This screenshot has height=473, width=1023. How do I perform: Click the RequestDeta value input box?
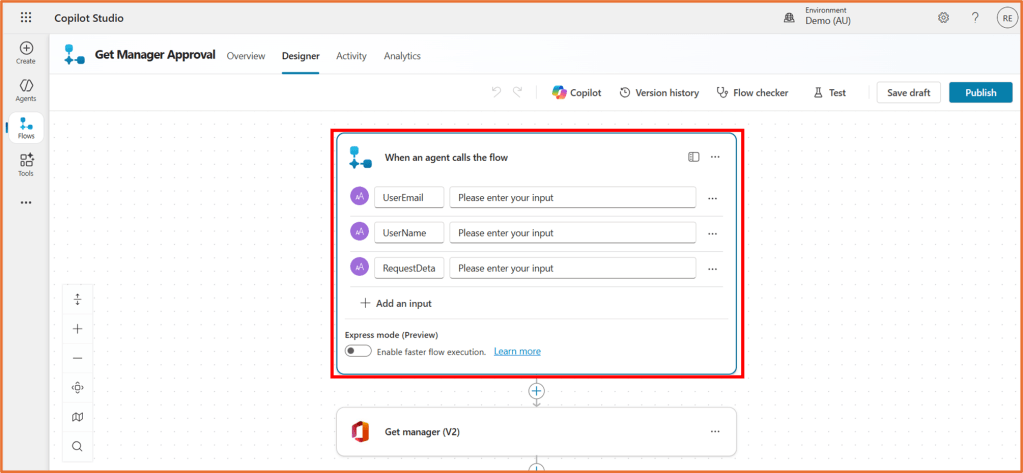(x=573, y=268)
